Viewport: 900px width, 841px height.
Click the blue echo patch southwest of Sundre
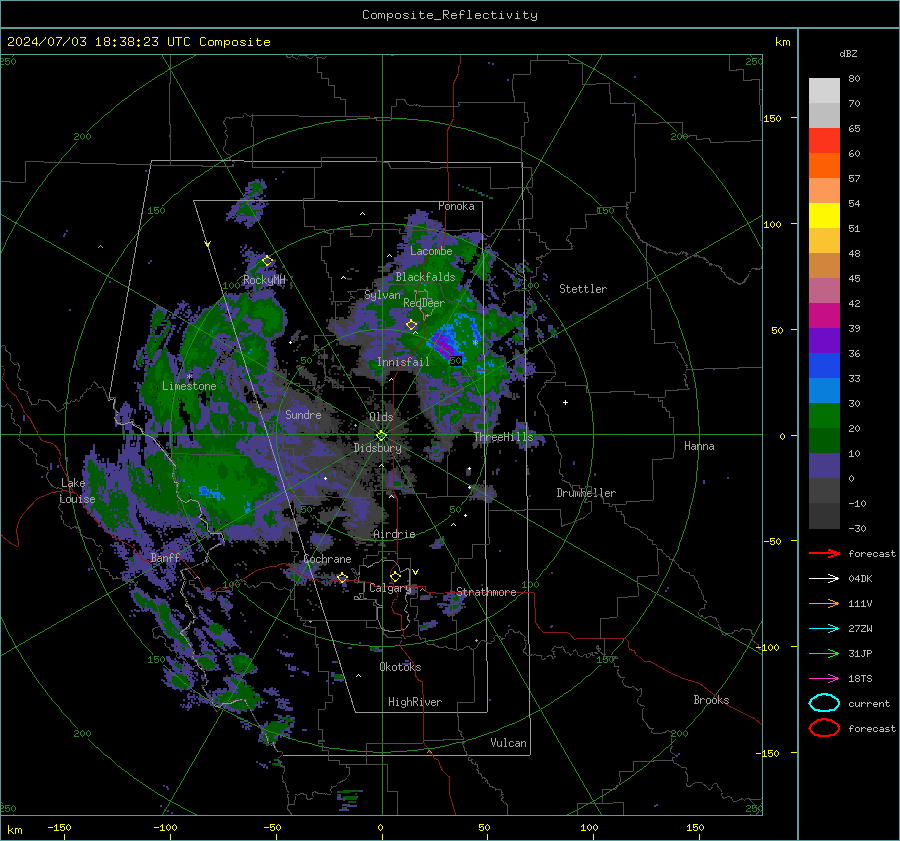point(210,493)
